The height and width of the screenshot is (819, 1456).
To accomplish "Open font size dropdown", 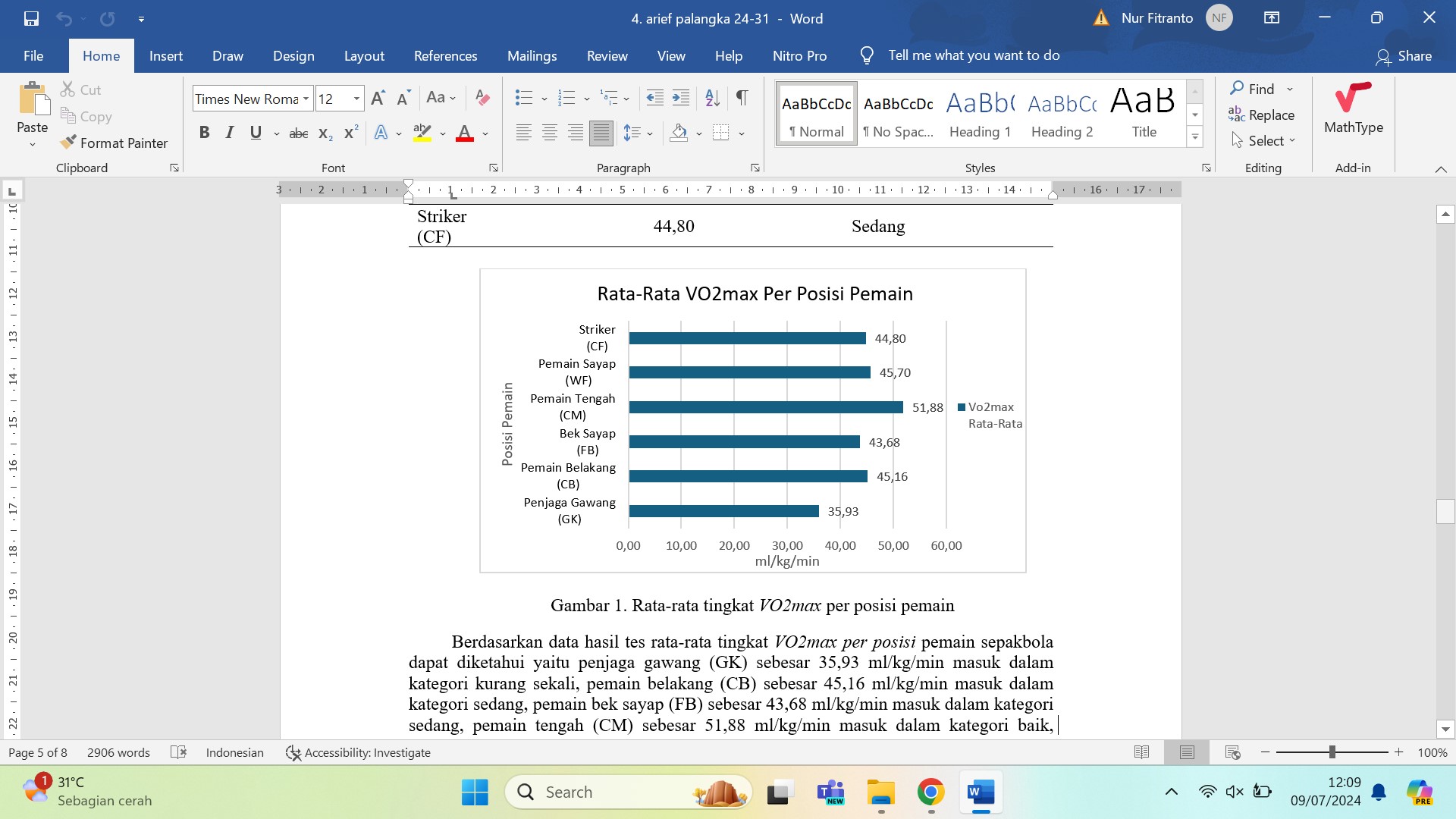I will tap(356, 99).
